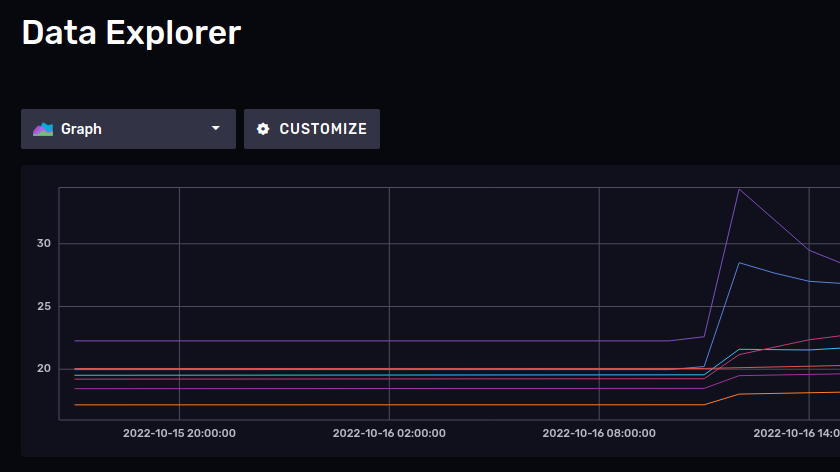Click the y-axis label 20
The width and height of the screenshot is (840, 472).
click(43, 369)
